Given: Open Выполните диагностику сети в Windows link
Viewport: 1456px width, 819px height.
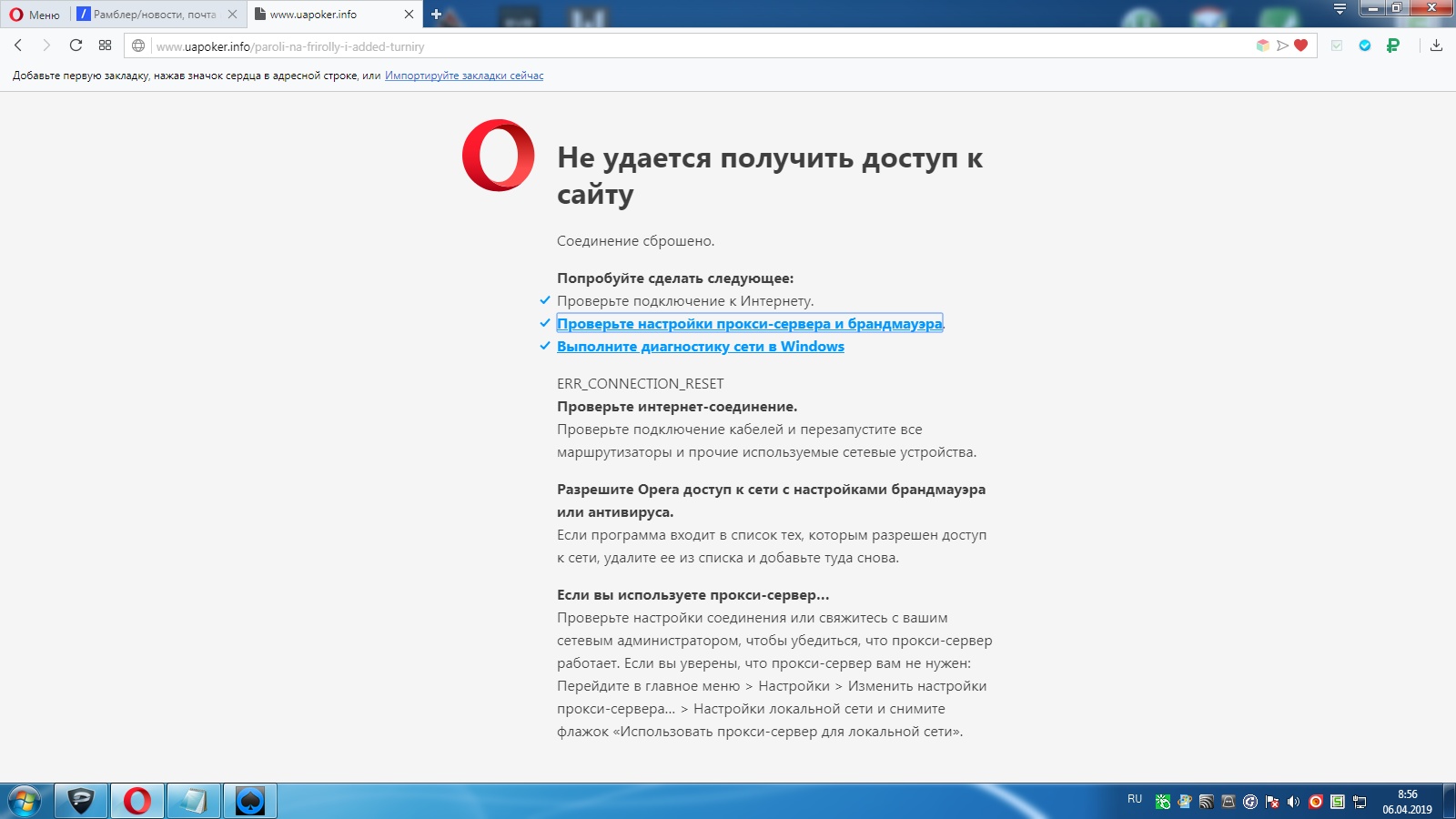Looking at the screenshot, I should point(701,347).
